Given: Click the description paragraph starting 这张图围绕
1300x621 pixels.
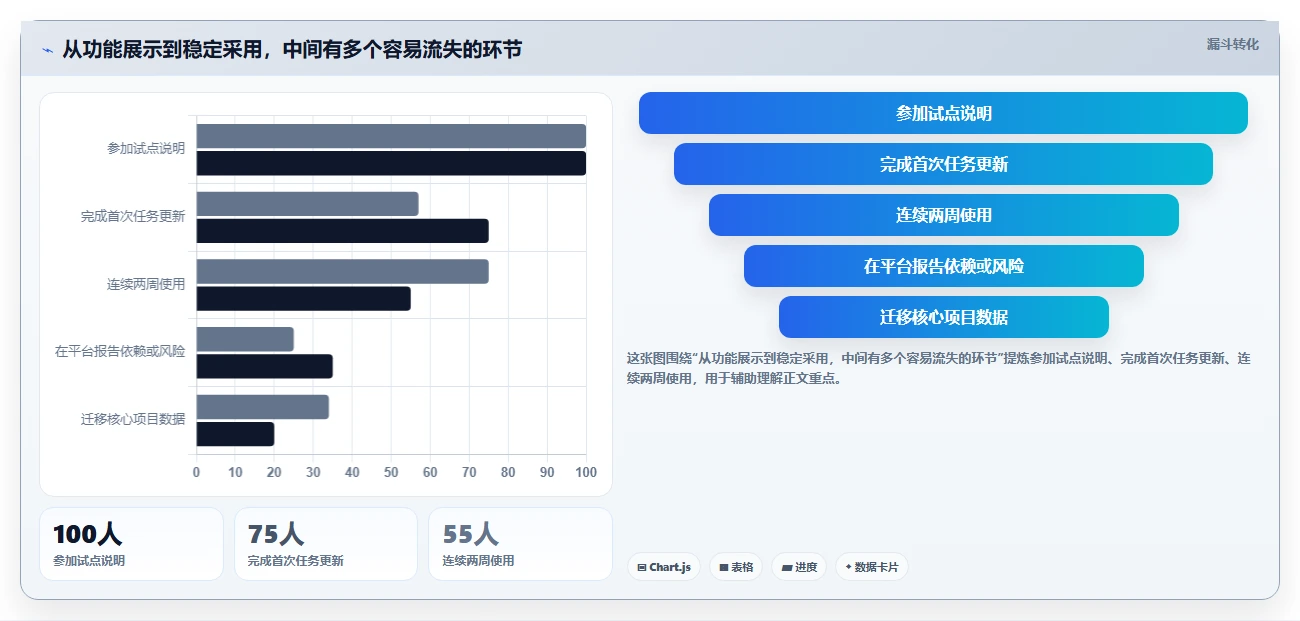Looking at the screenshot, I should click(x=939, y=368).
